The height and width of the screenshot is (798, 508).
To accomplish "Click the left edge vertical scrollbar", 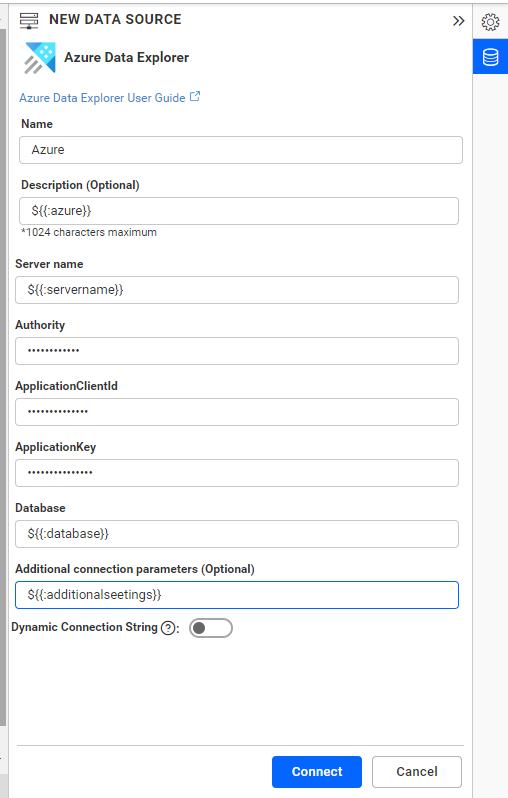I will click(3, 377).
